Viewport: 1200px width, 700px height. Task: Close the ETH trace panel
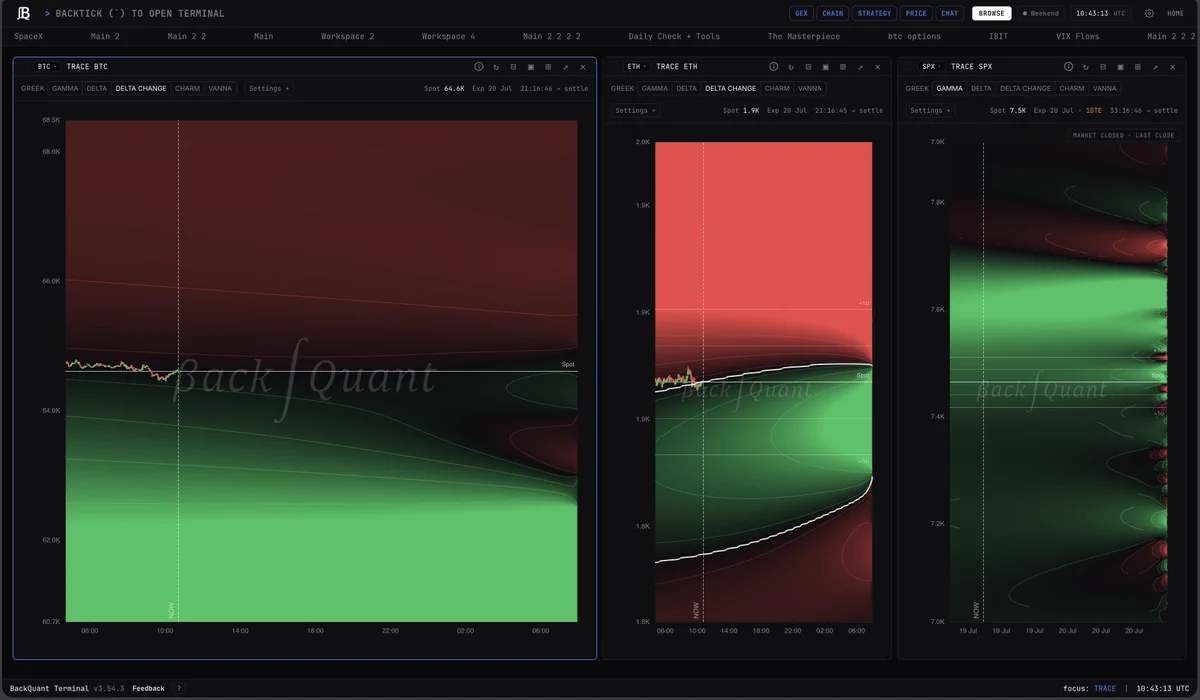(878, 67)
